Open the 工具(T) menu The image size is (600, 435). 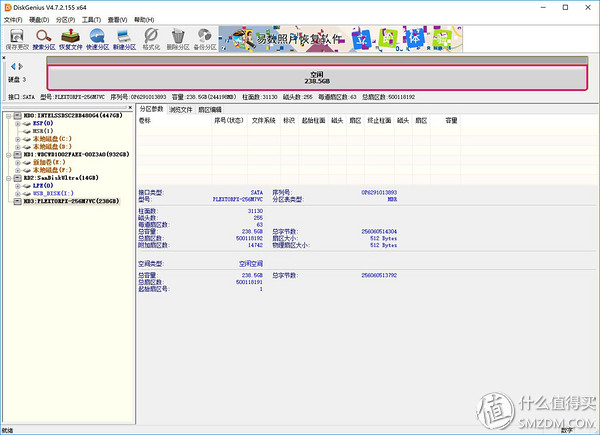[x=91, y=20]
